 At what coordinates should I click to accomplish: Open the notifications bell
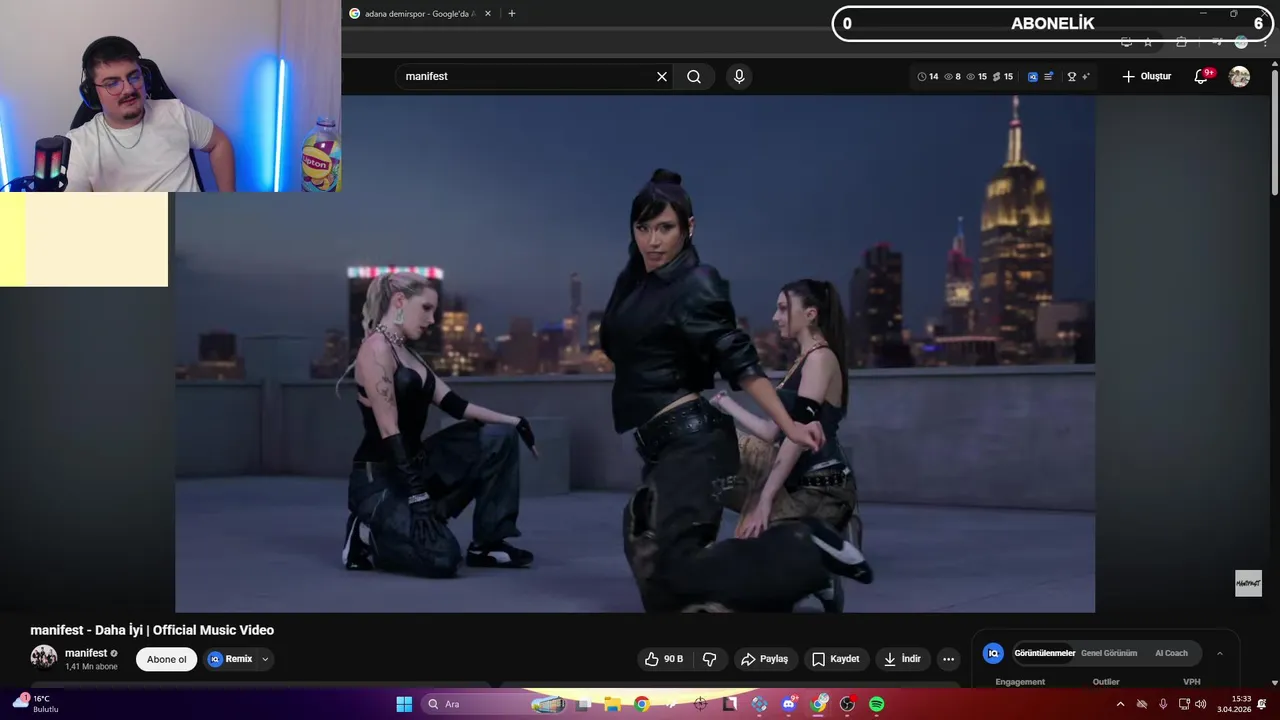(1202, 77)
